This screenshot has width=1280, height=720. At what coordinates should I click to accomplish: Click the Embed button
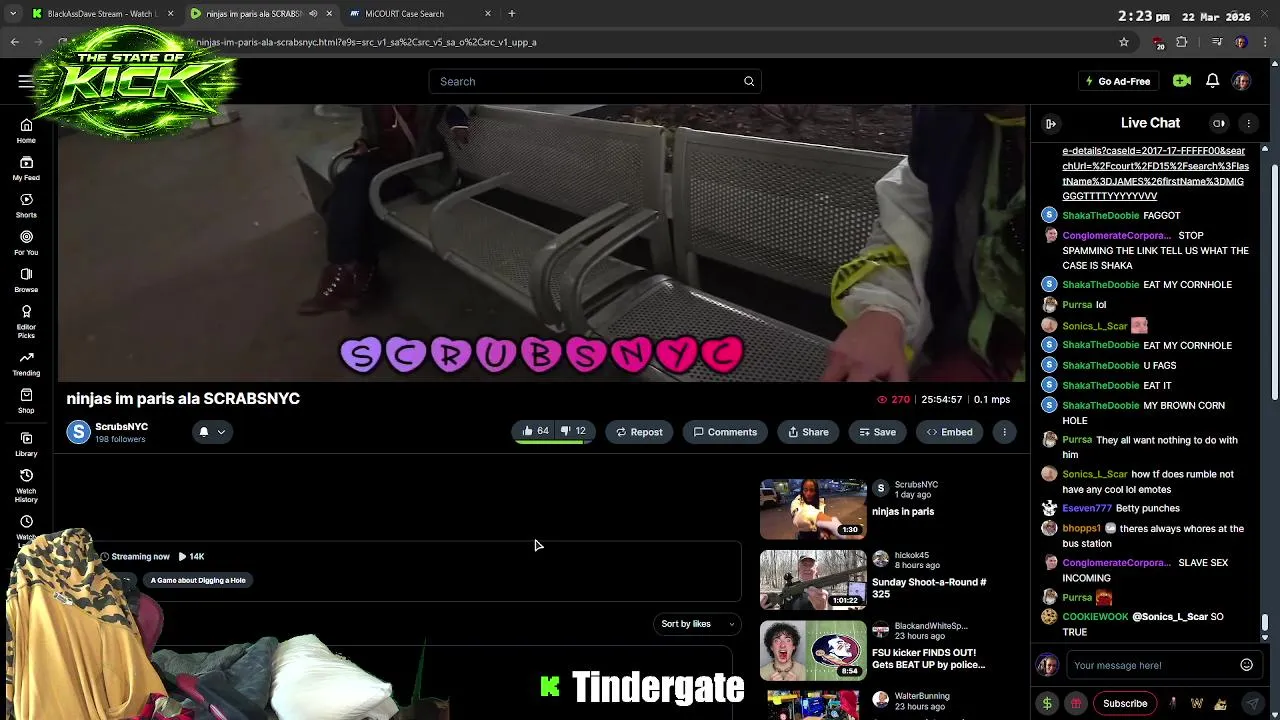tap(949, 432)
